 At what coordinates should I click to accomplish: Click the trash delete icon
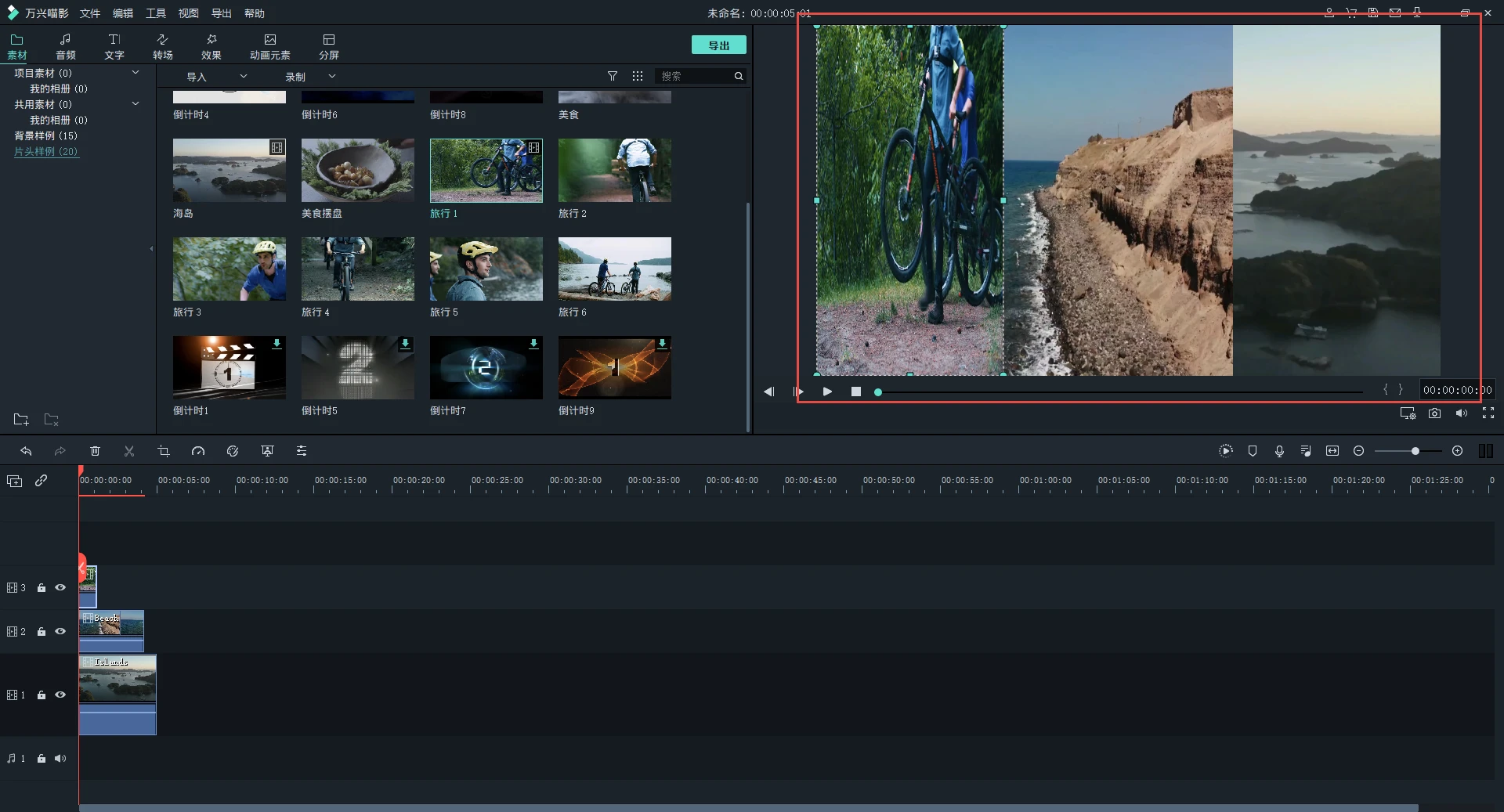[x=95, y=451]
